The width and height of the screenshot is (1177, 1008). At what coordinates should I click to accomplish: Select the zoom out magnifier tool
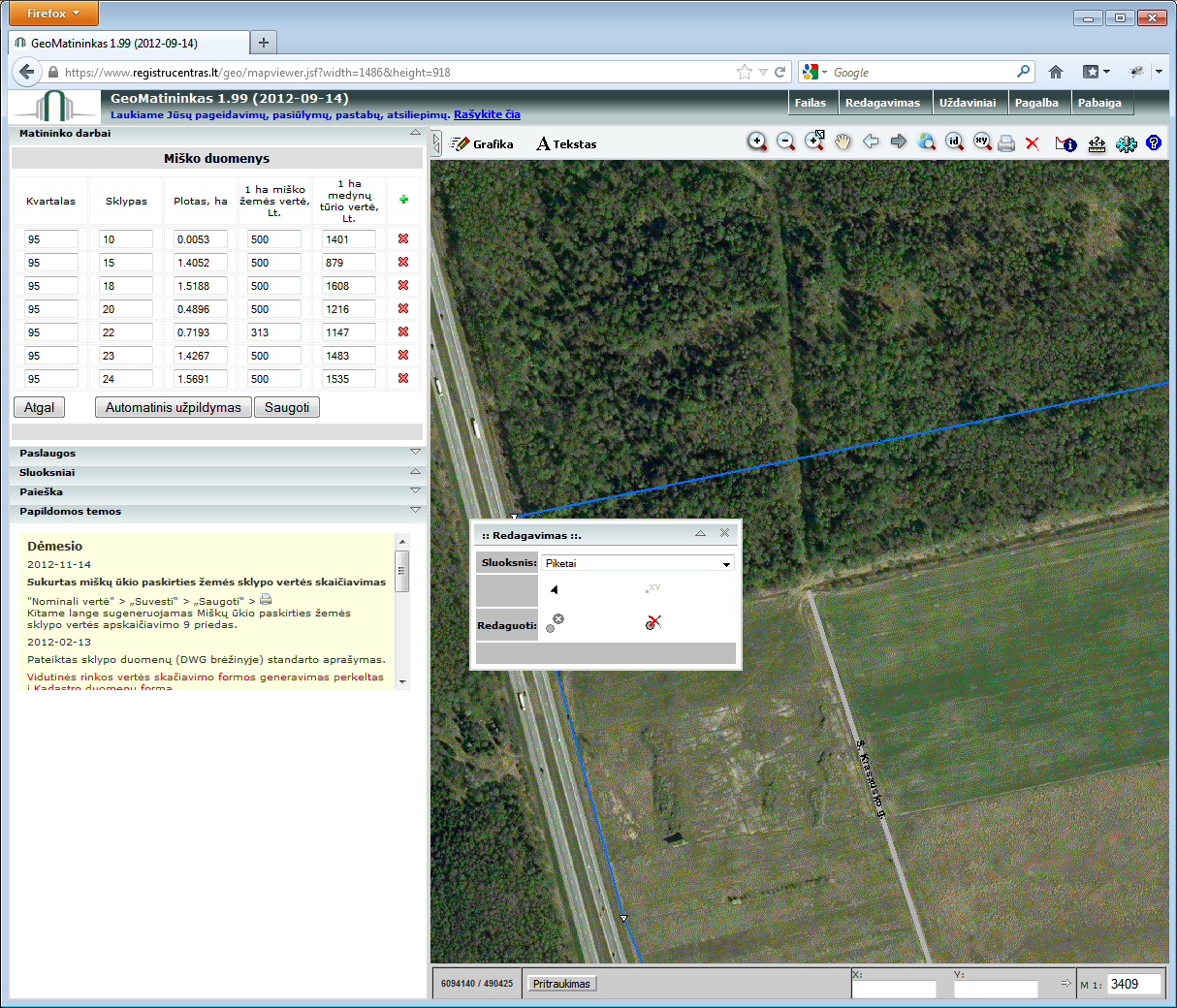point(786,142)
